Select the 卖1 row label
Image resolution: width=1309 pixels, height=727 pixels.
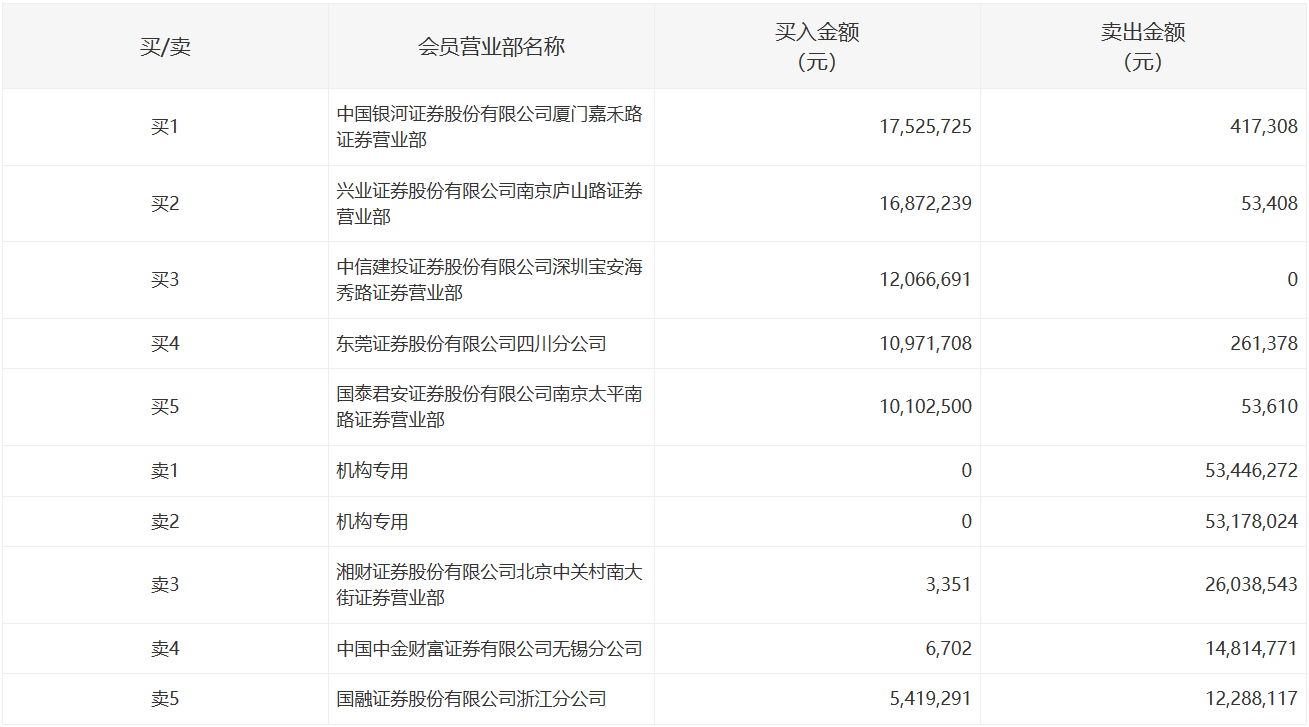pos(165,471)
